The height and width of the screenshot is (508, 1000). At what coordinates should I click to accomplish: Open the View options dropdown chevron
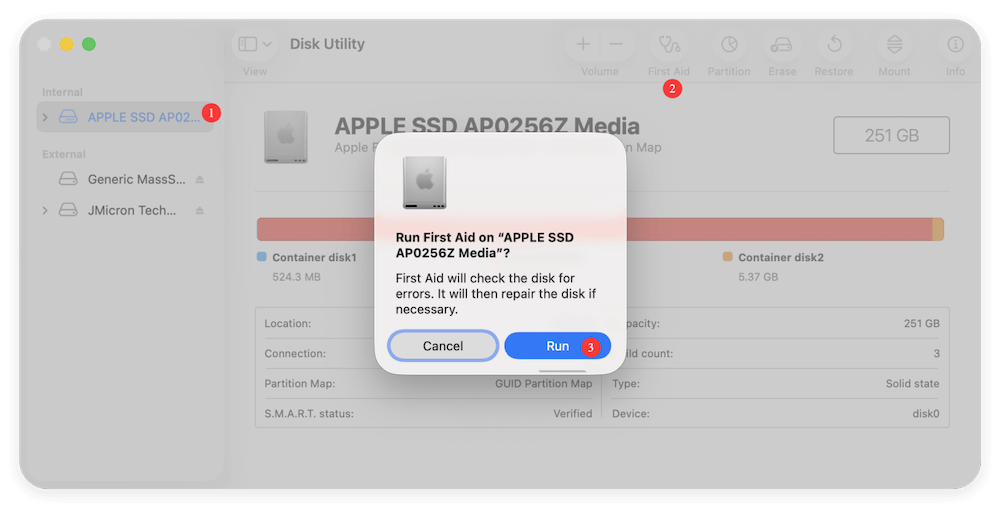pos(267,44)
